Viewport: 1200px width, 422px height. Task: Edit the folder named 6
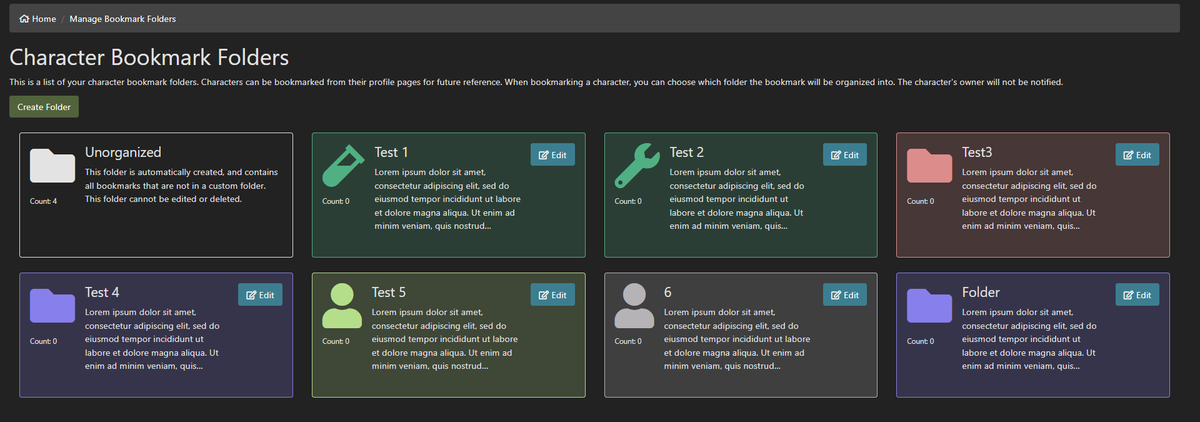click(845, 295)
